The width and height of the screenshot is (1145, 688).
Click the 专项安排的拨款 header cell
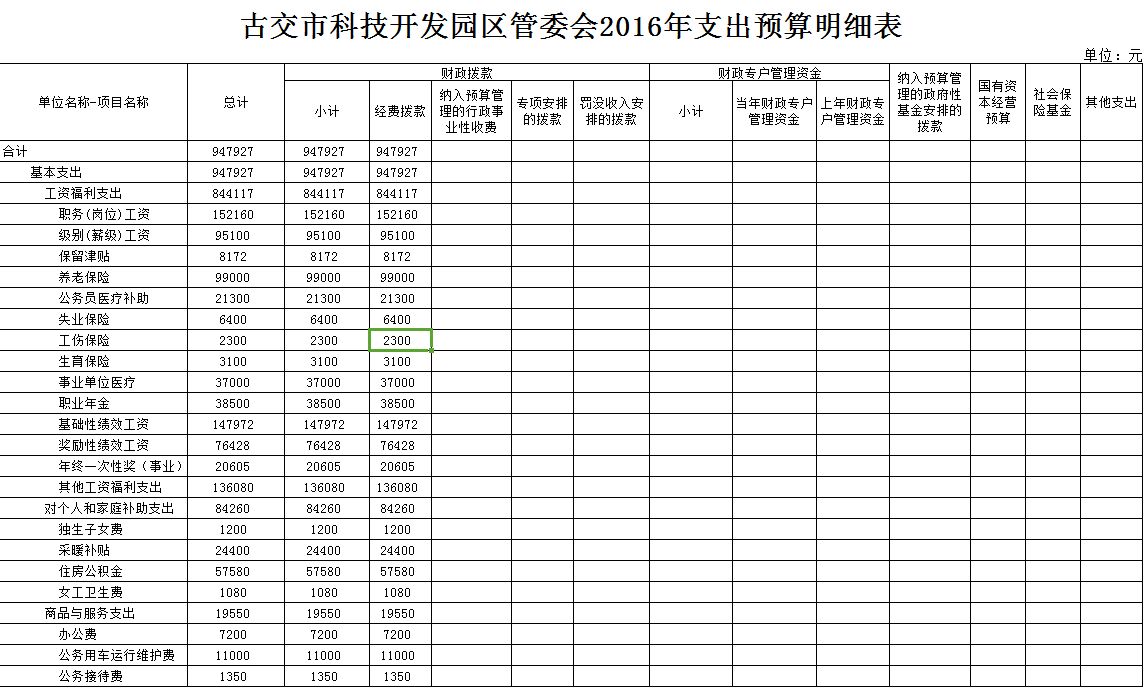(542, 111)
